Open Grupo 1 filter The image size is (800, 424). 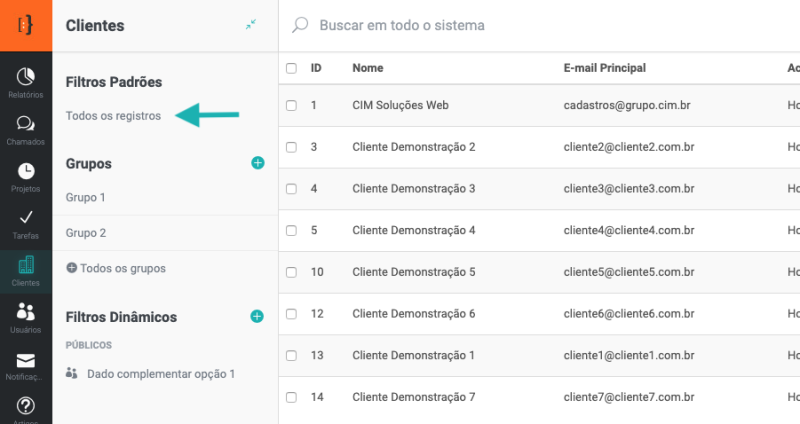coord(86,198)
